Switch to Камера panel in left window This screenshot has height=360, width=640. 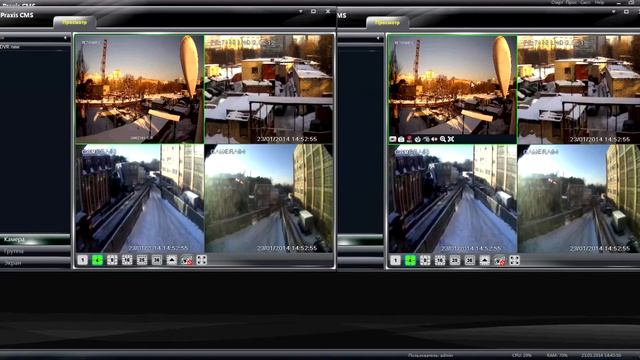[x=35, y=239]
